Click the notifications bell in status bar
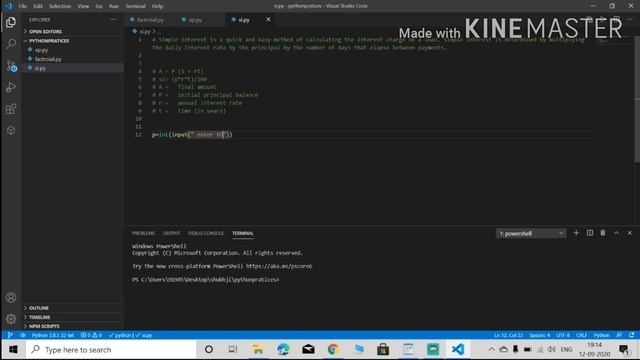The width and height of the screenshot is (640, 360). pyautogui.click(x=631, y=335)
